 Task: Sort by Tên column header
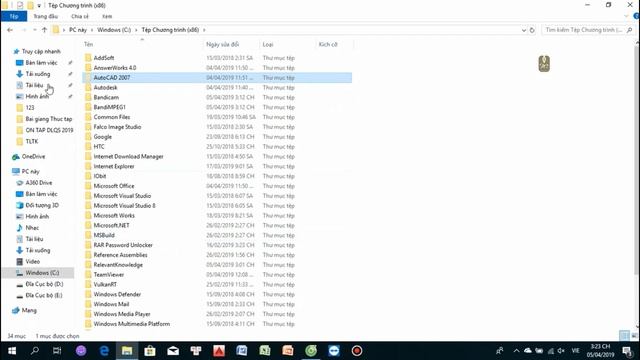coord(143,44)
